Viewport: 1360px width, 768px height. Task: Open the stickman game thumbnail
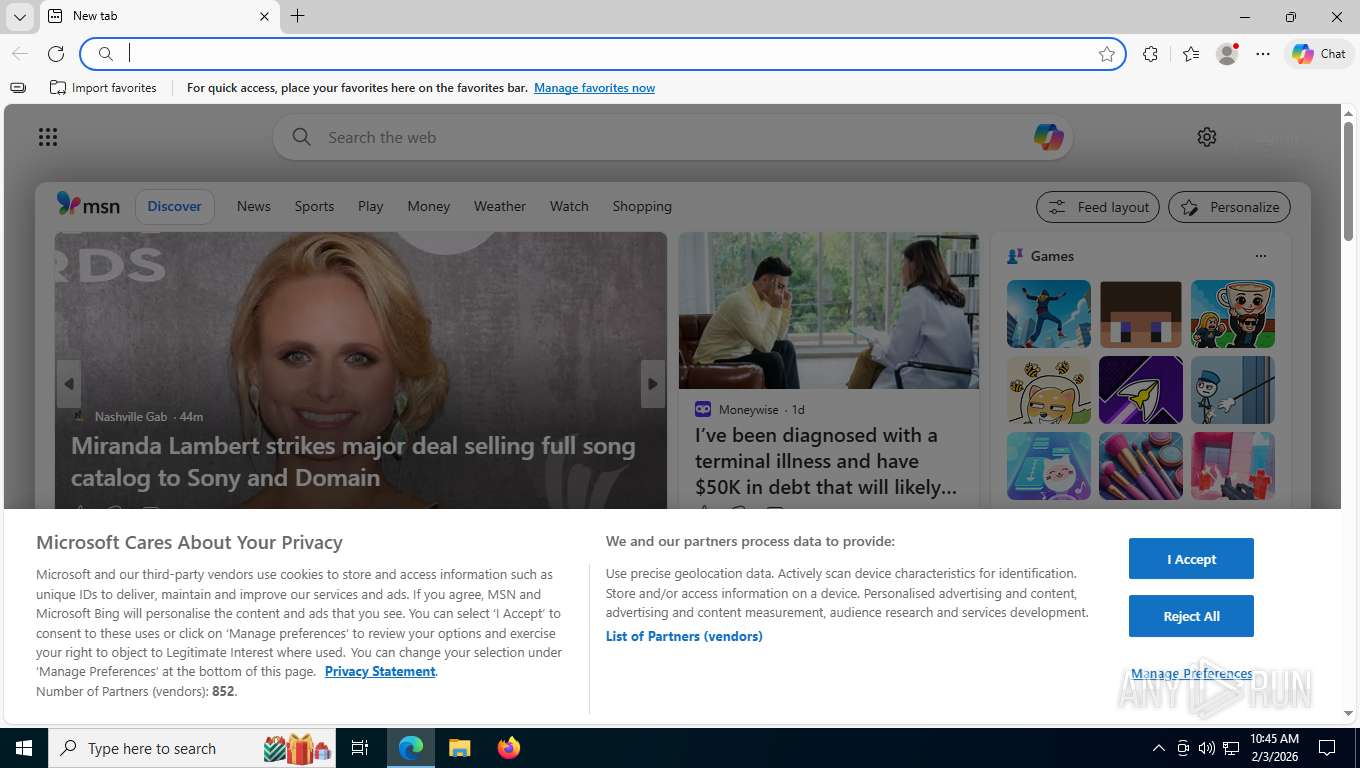(1233, 390)
